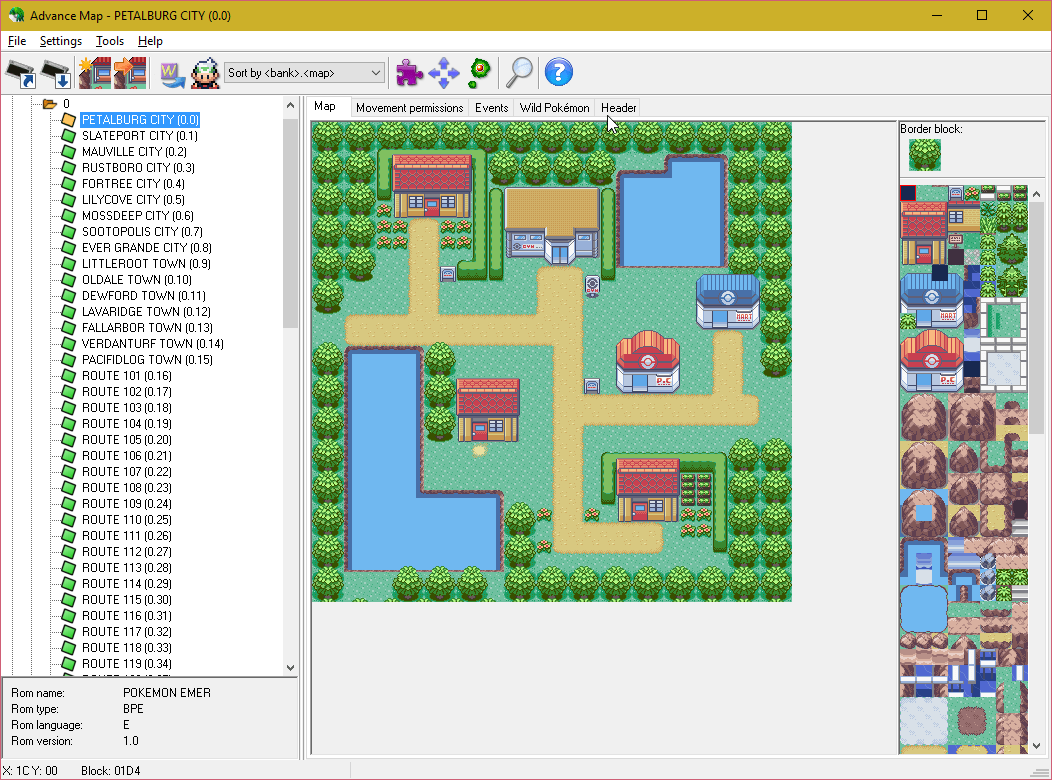Switch to the Wild Pokémon tab
This screenshot has height=780, width=1052.
coord(552,107)
